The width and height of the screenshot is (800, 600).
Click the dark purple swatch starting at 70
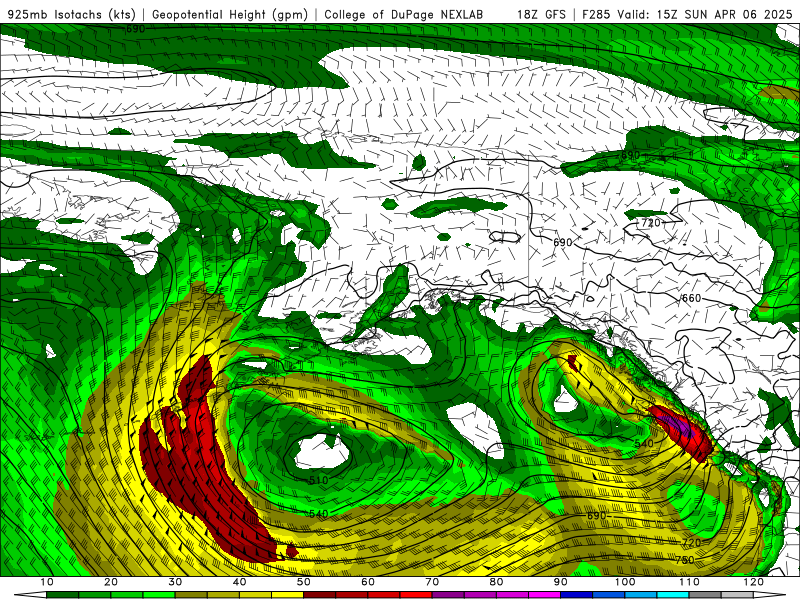[x=448, y=595]
